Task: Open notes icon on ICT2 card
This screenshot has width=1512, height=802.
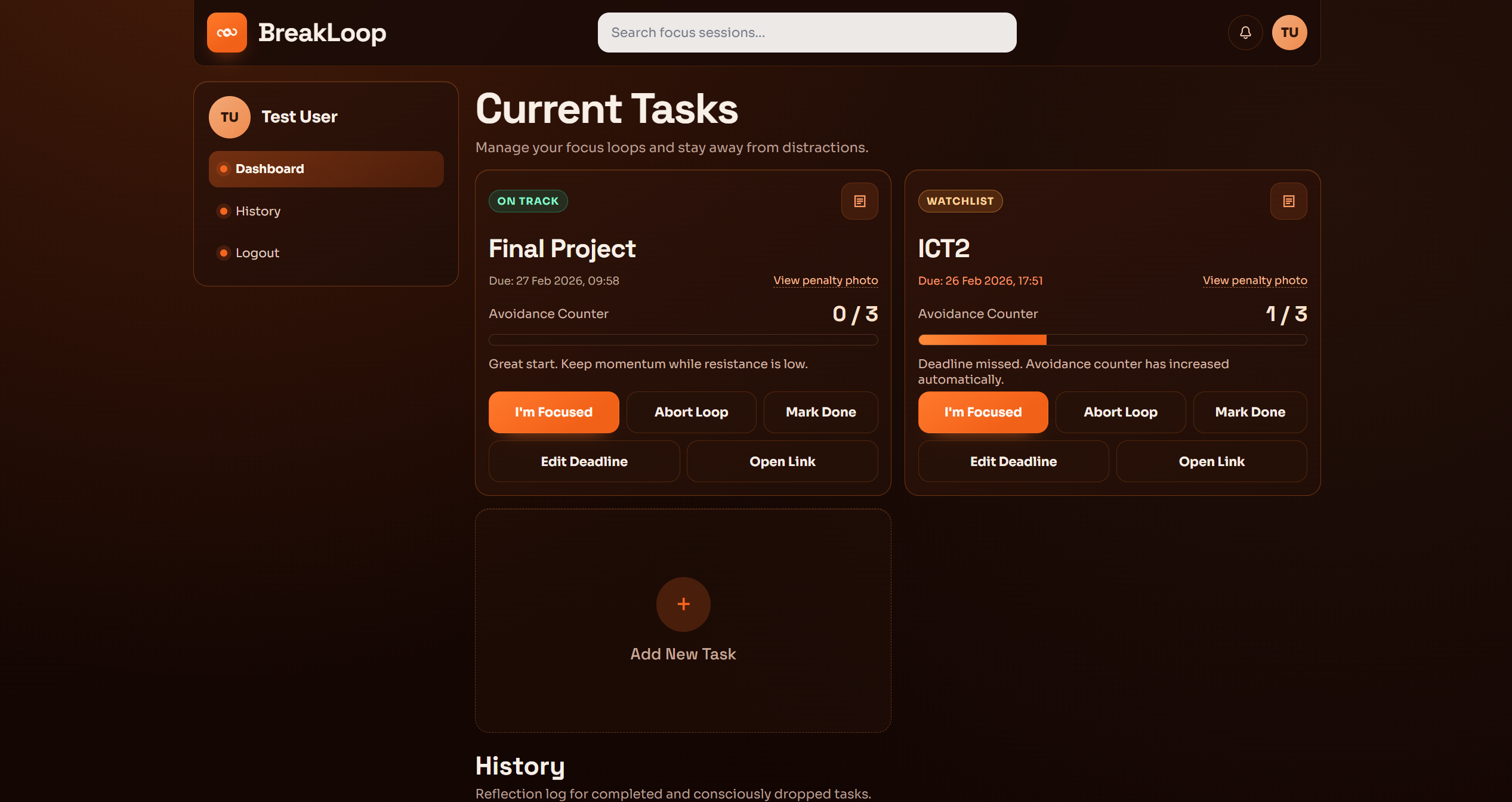Action: pyautogui.click(x=1288, y=201)
